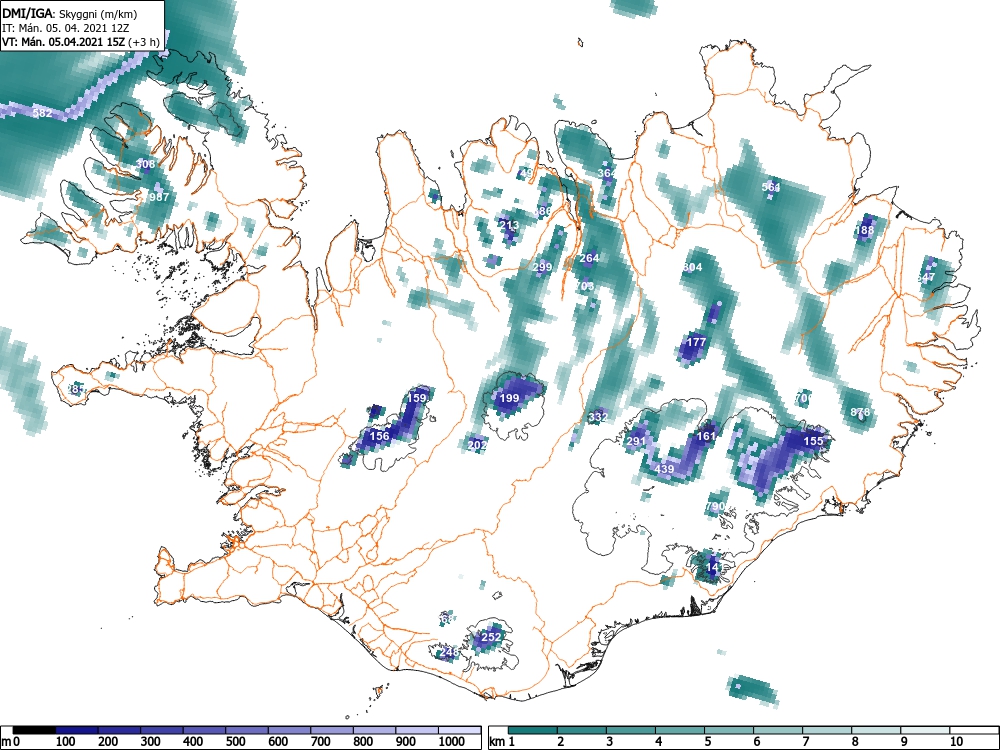Viewport: 1000px width, 750px height.
Task: Click the 291 value on Vatnajökull
Action: (636, 441)
